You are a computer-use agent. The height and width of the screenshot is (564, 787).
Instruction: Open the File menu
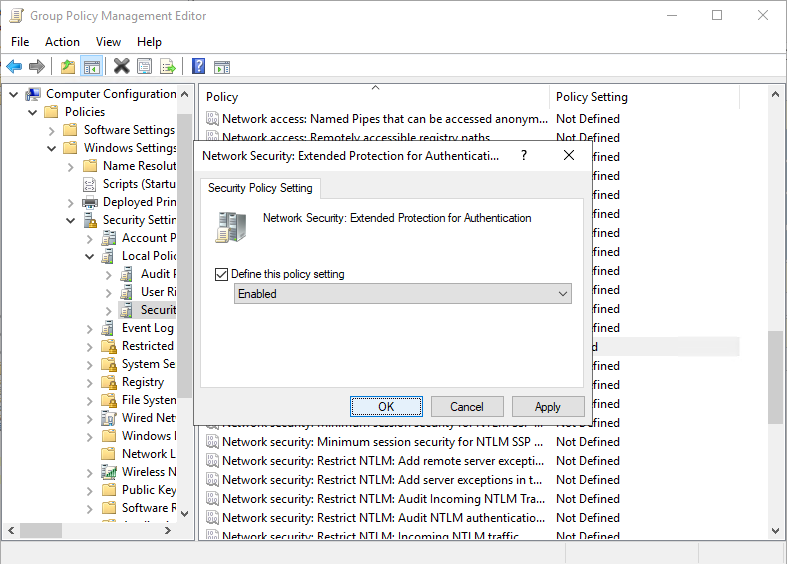(x=20, y=42)
